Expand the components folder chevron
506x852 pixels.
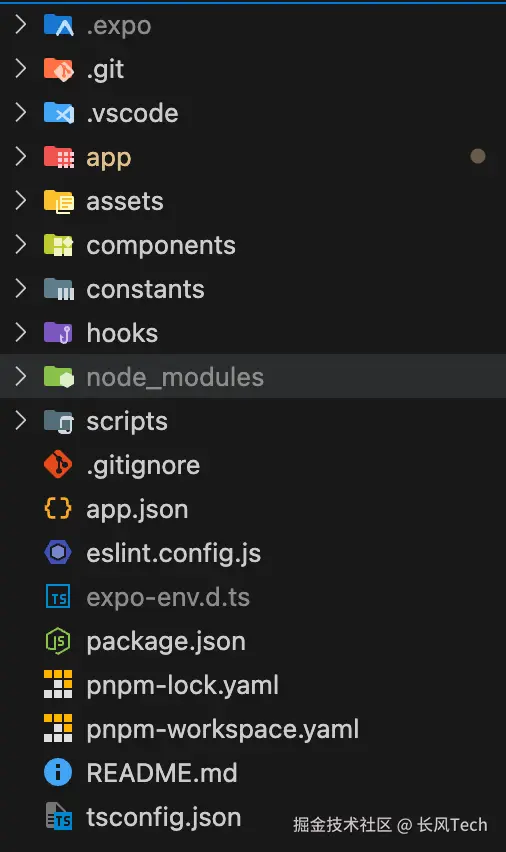coord(21,245)
